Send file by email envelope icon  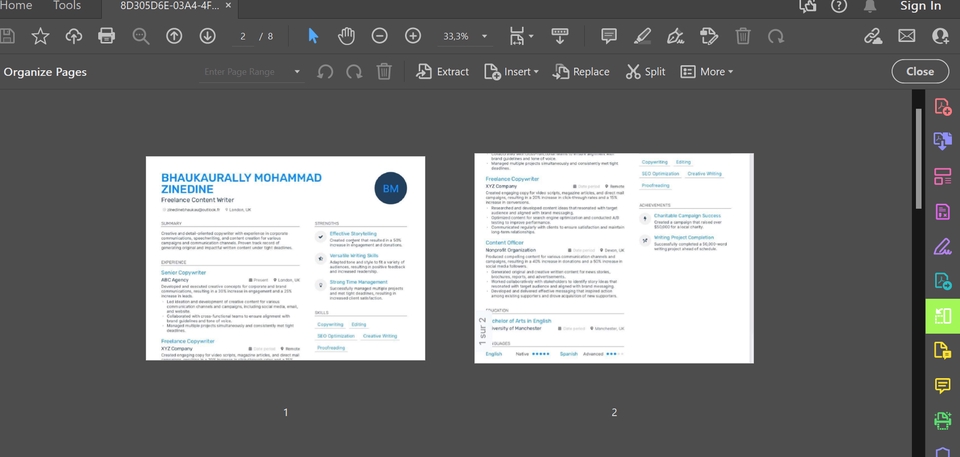[x=907, y=36]
